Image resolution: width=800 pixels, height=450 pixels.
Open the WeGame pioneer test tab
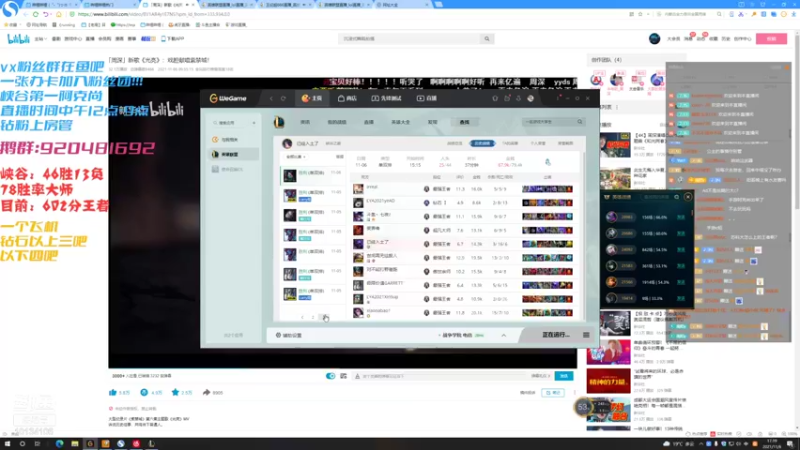(x=386, y=98)
